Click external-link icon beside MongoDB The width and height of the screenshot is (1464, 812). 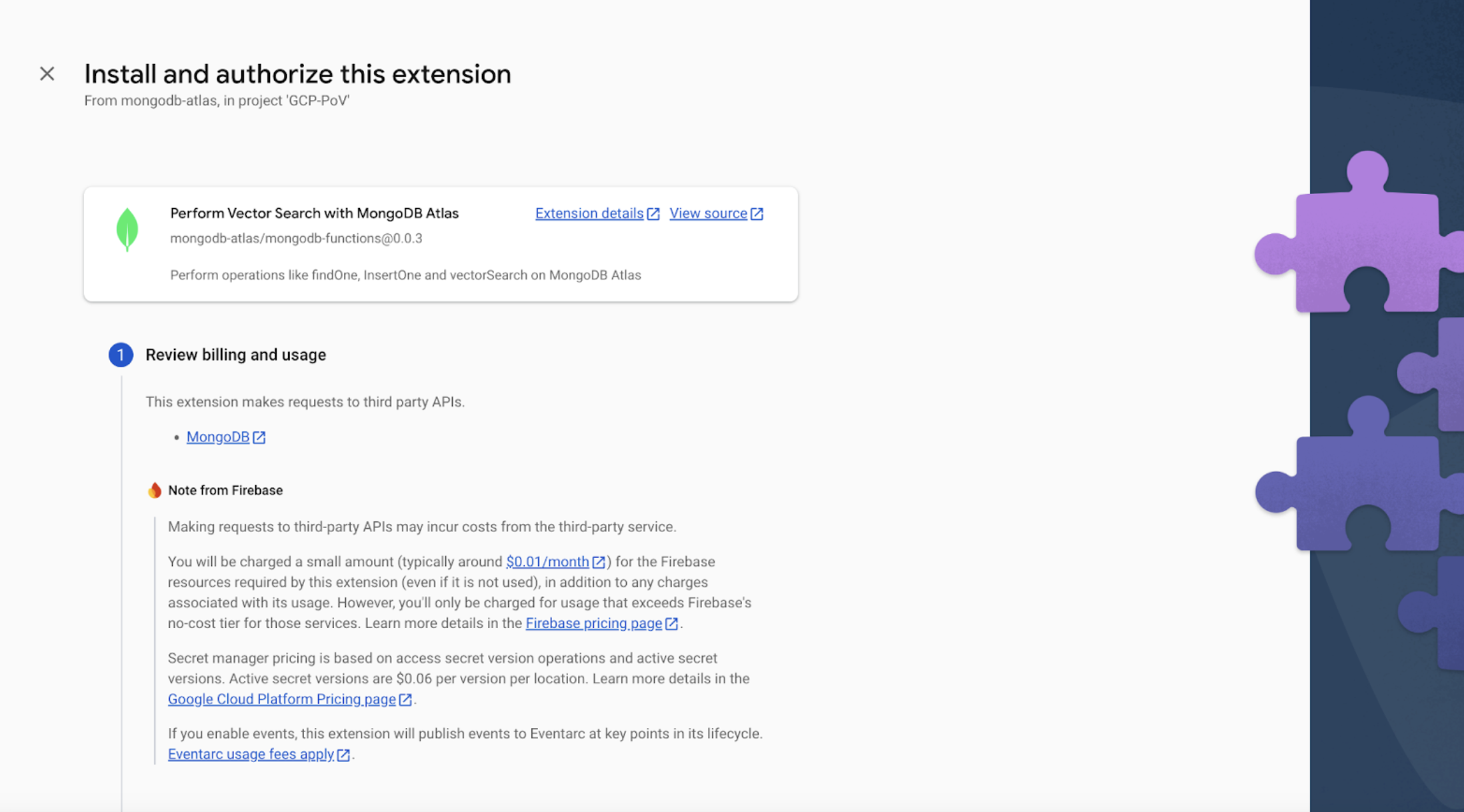(259, 437)
